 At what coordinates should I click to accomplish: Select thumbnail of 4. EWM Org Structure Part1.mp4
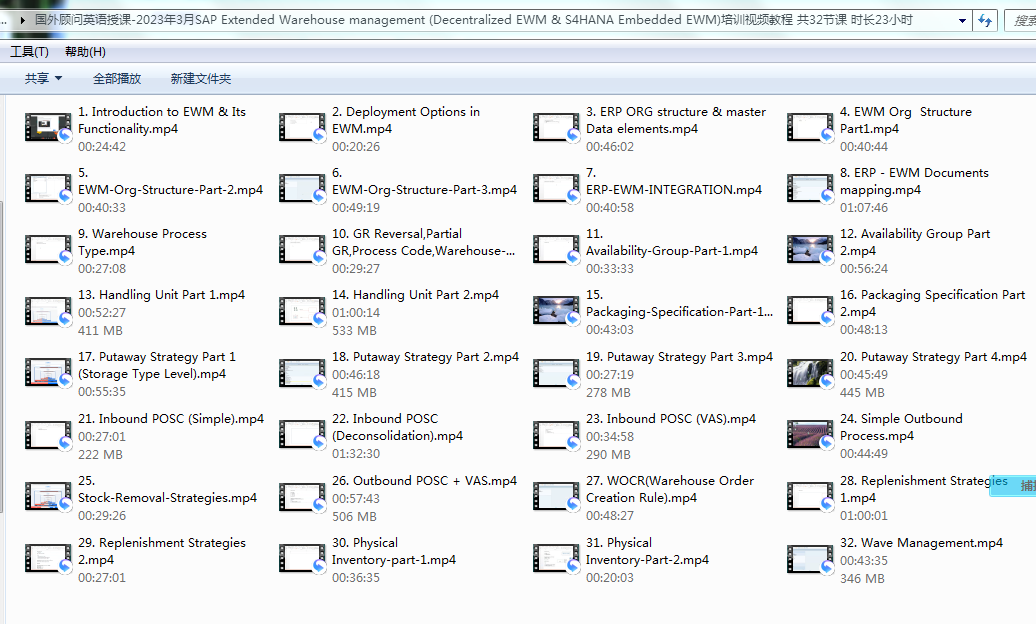(810, 128)
